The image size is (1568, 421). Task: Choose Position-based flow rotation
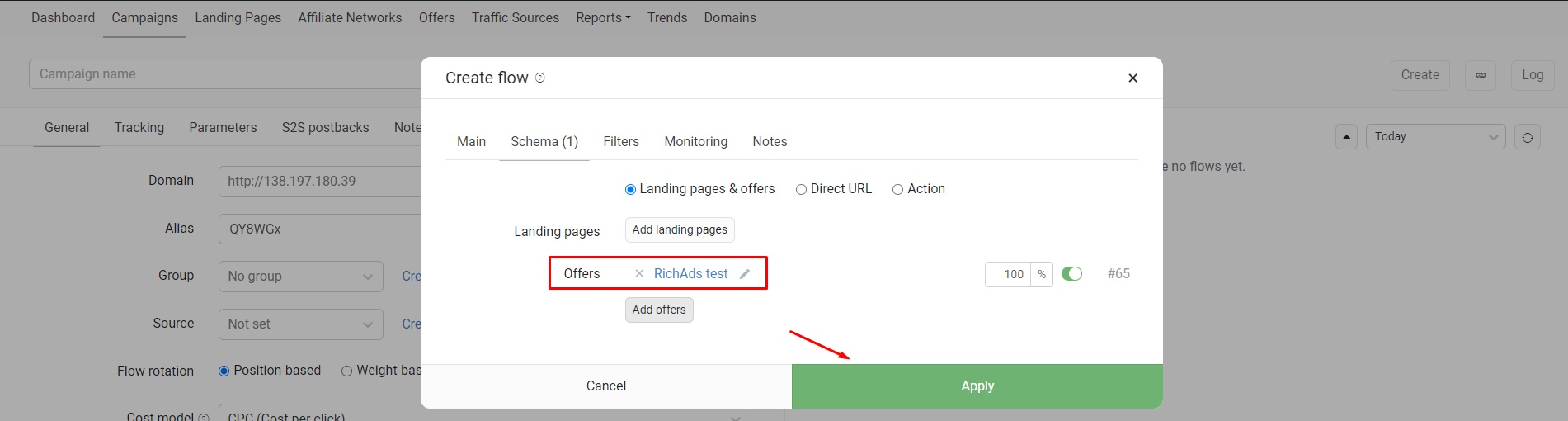click(224, 371)
